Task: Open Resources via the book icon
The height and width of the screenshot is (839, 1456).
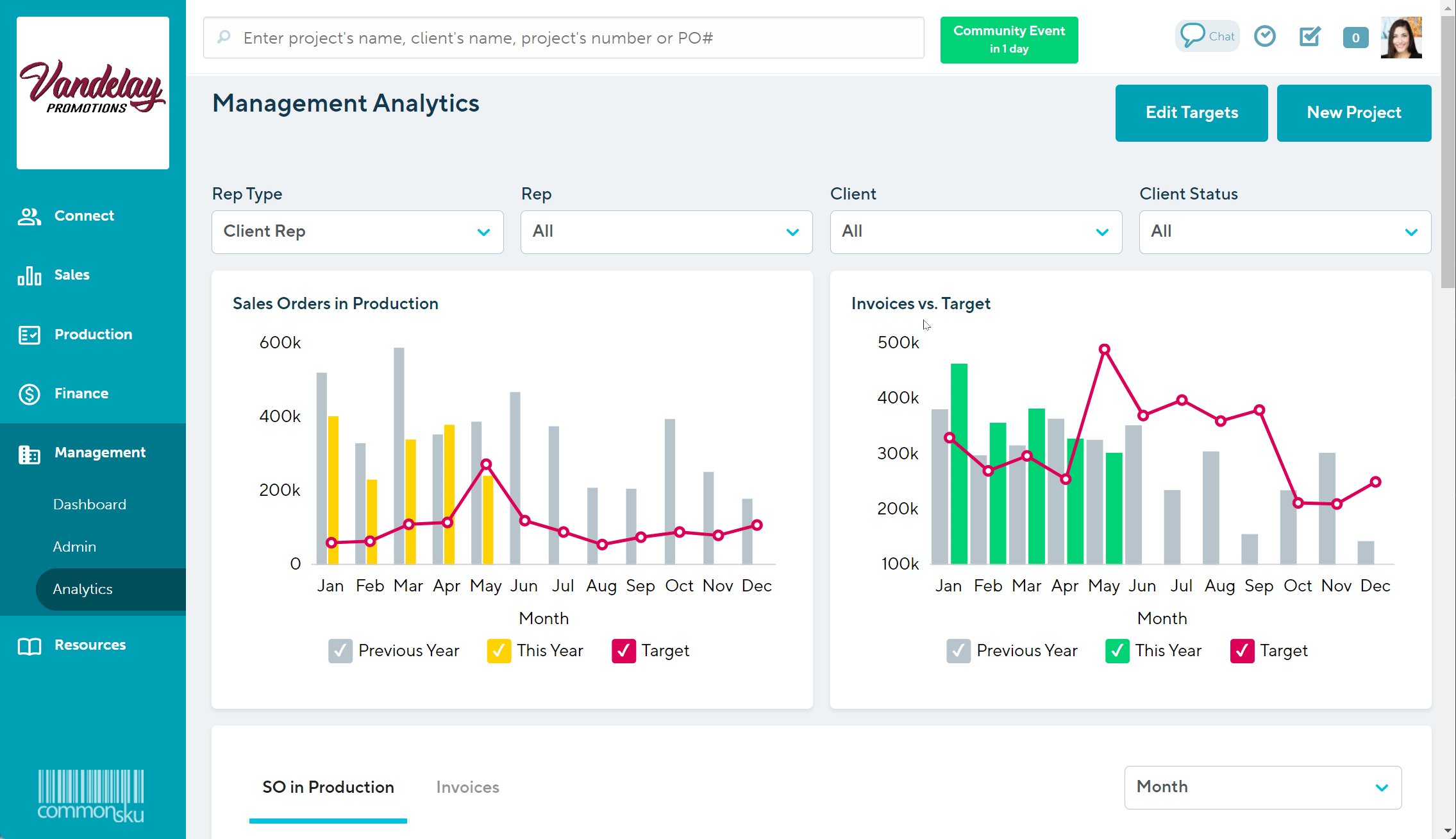Action: pos(29,645)
